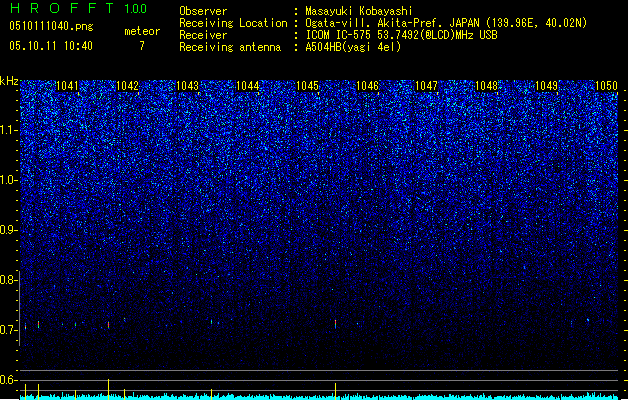The height and width of the screenshot is (400, 629).
Task: Click the 0.9 kHz frequency label
Action: click(8, 230)
